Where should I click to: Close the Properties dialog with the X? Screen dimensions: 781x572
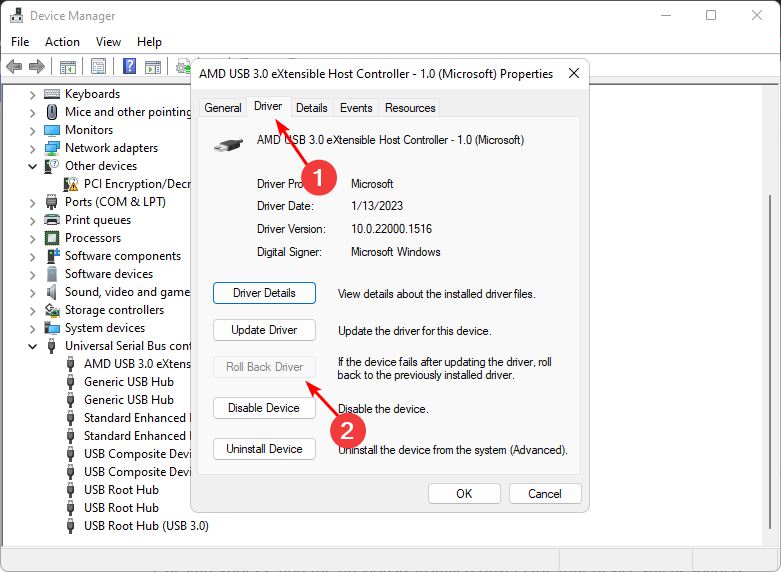(x=574, y=74)
